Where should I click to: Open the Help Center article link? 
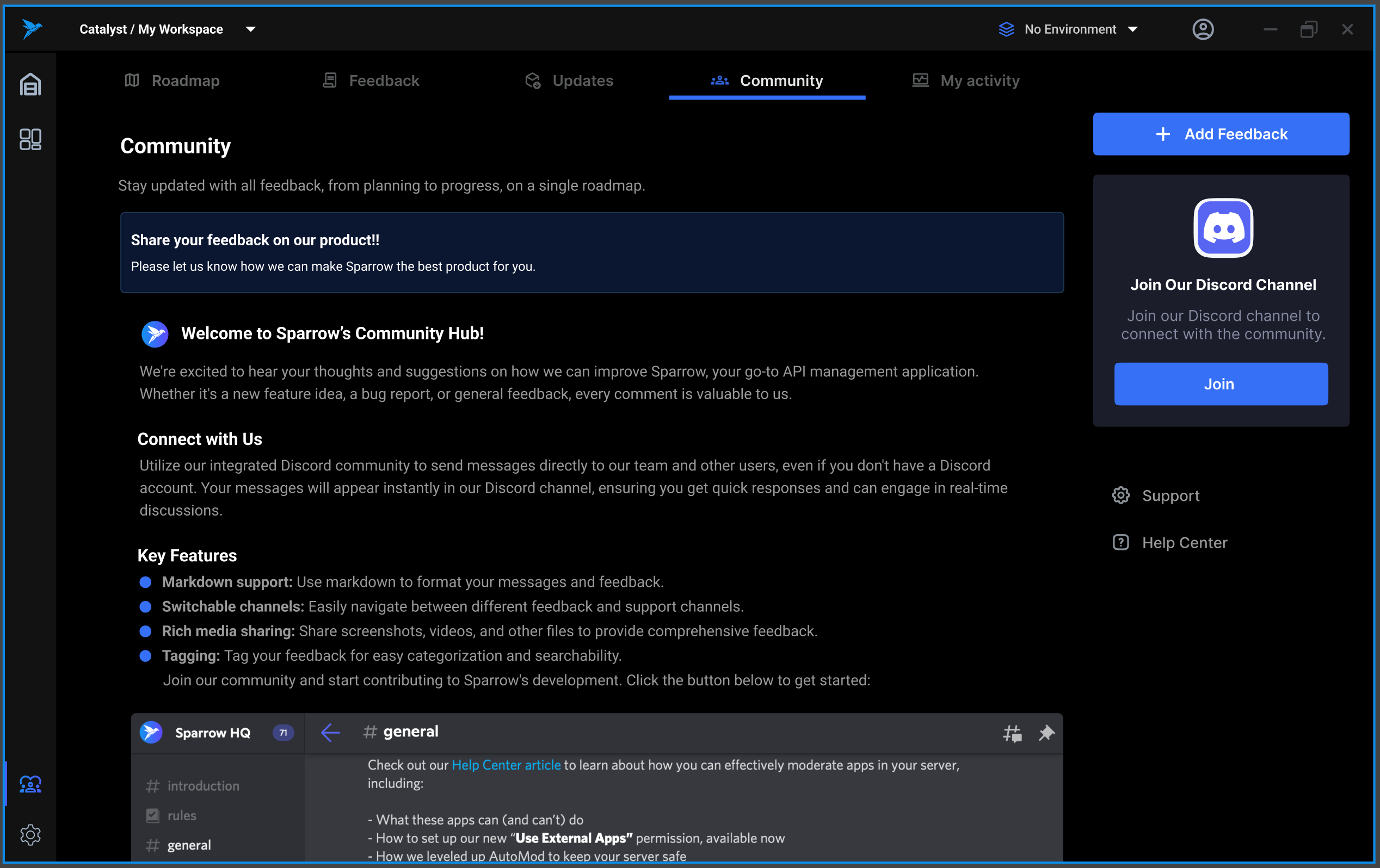click(x=506, y=765)
